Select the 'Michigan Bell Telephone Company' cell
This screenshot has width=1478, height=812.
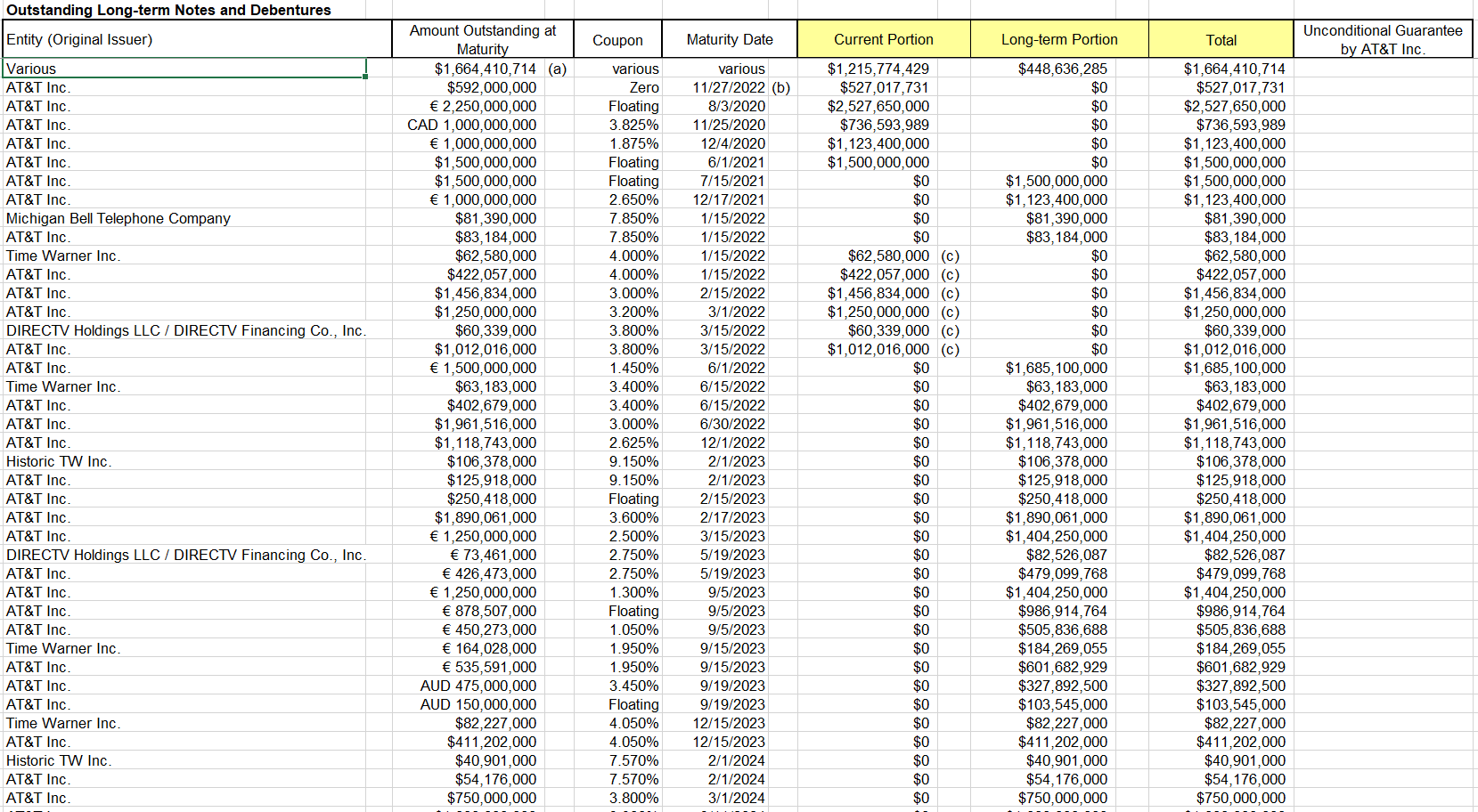point(184,218)
